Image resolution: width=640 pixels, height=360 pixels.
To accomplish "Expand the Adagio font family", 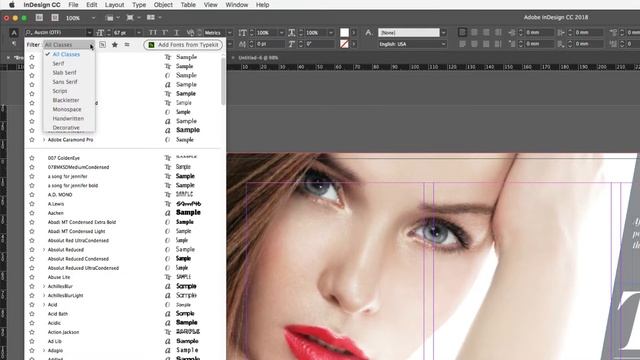I will click(x=44, y=350).
